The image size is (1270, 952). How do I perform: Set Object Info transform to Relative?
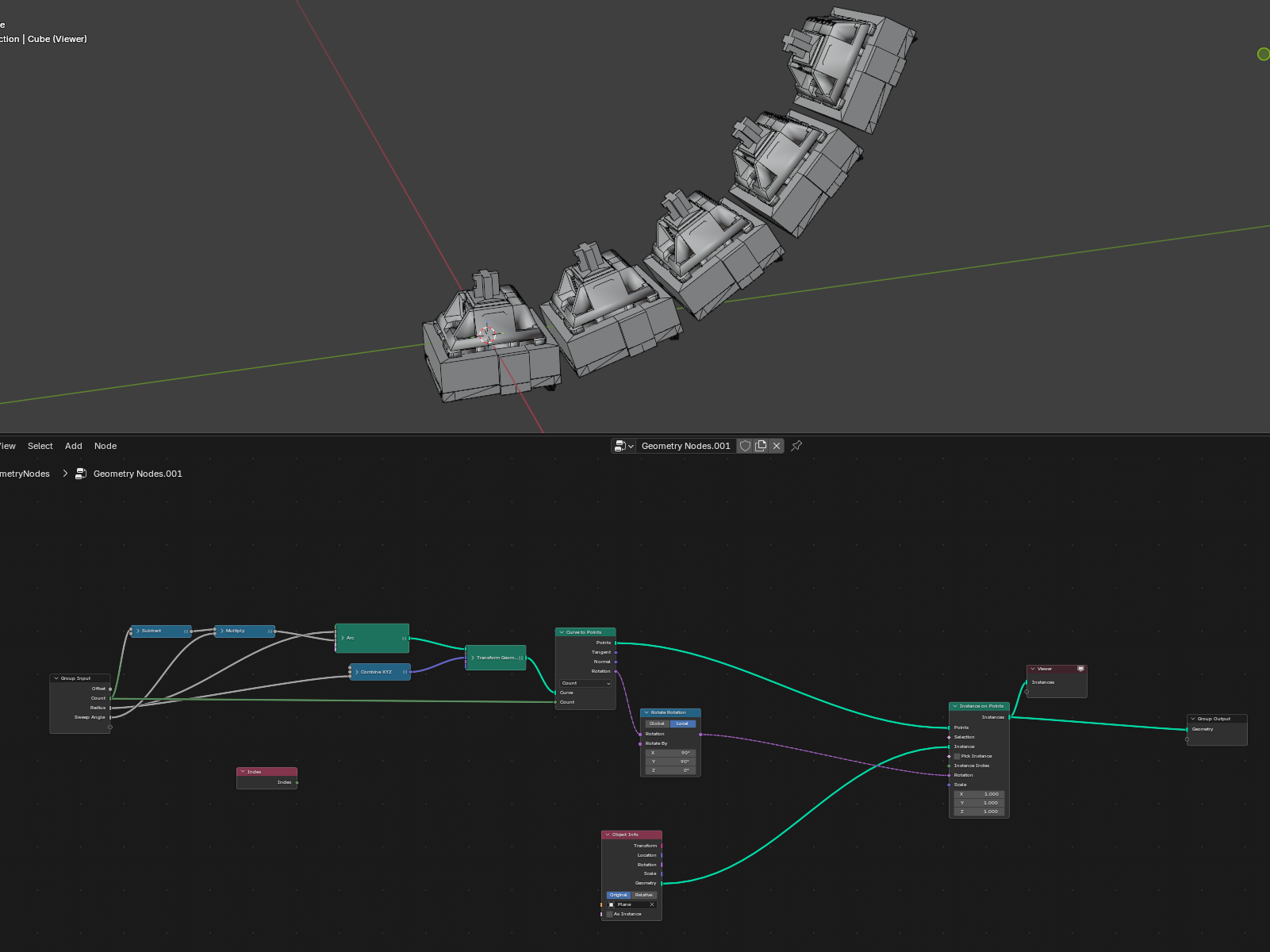(643, 895)
